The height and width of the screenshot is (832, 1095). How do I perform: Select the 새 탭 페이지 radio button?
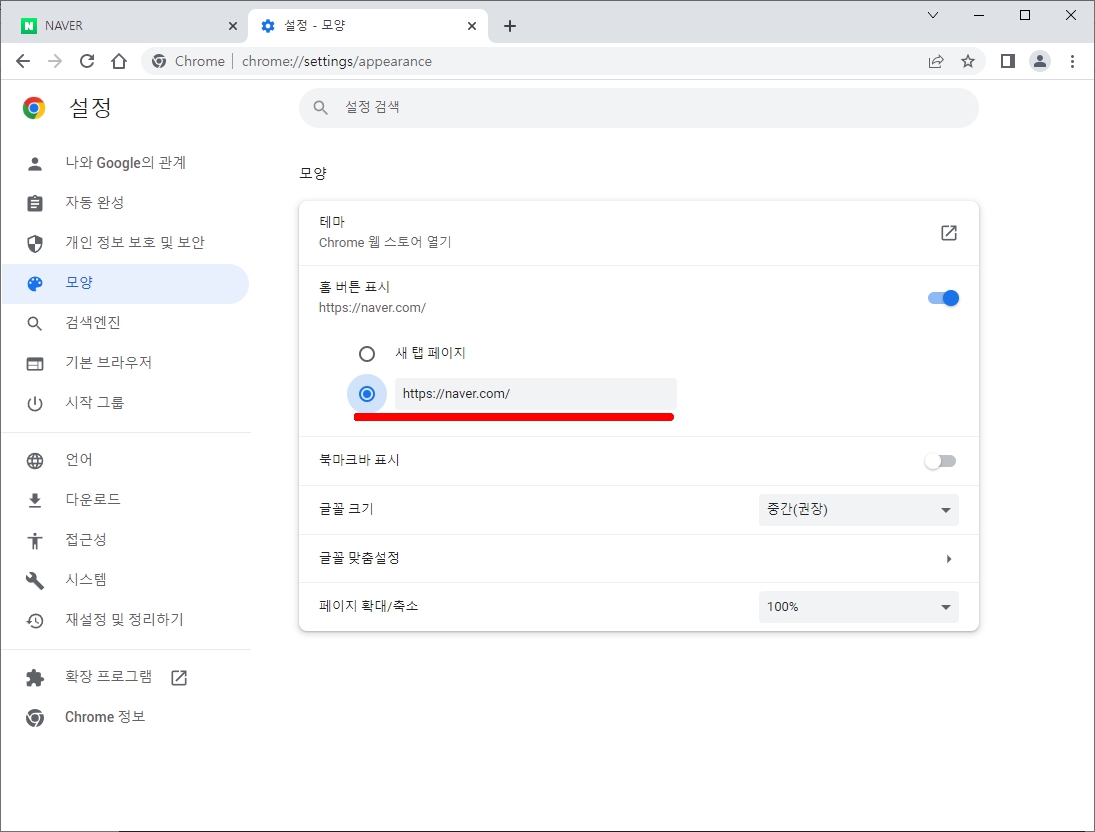[x=367, y=353]
